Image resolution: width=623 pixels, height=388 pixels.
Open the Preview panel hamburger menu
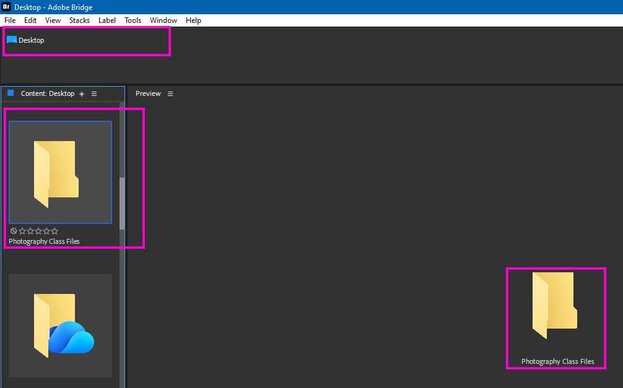pos(170,94)
